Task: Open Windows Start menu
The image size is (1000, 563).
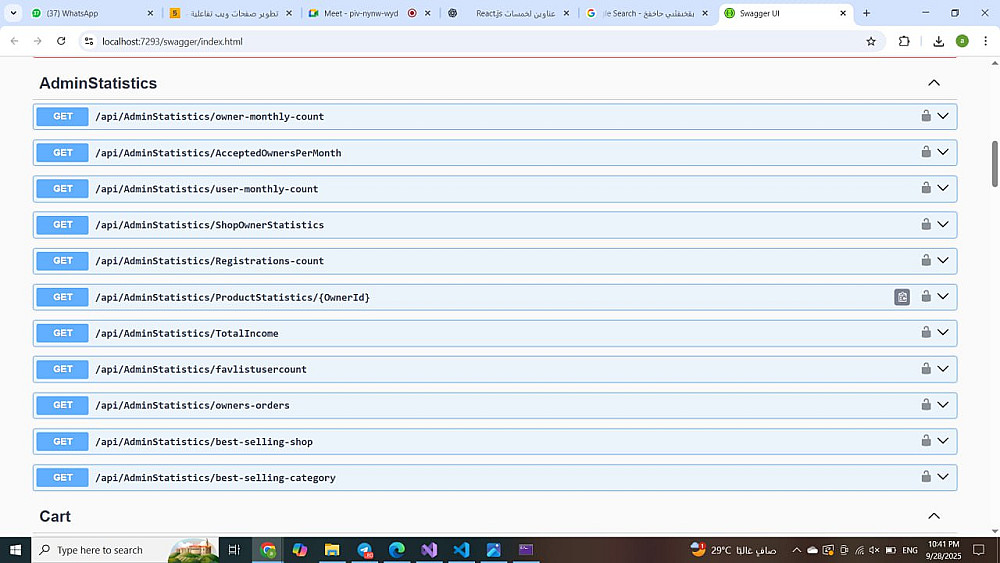Action: click(x=15, y=550)
